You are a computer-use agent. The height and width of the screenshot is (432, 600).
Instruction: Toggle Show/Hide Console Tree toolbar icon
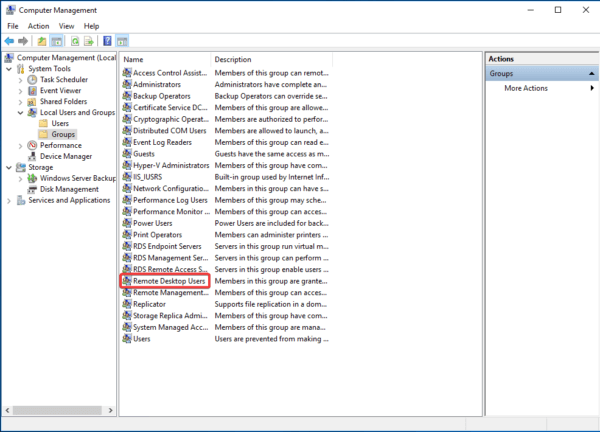[57, 41]
